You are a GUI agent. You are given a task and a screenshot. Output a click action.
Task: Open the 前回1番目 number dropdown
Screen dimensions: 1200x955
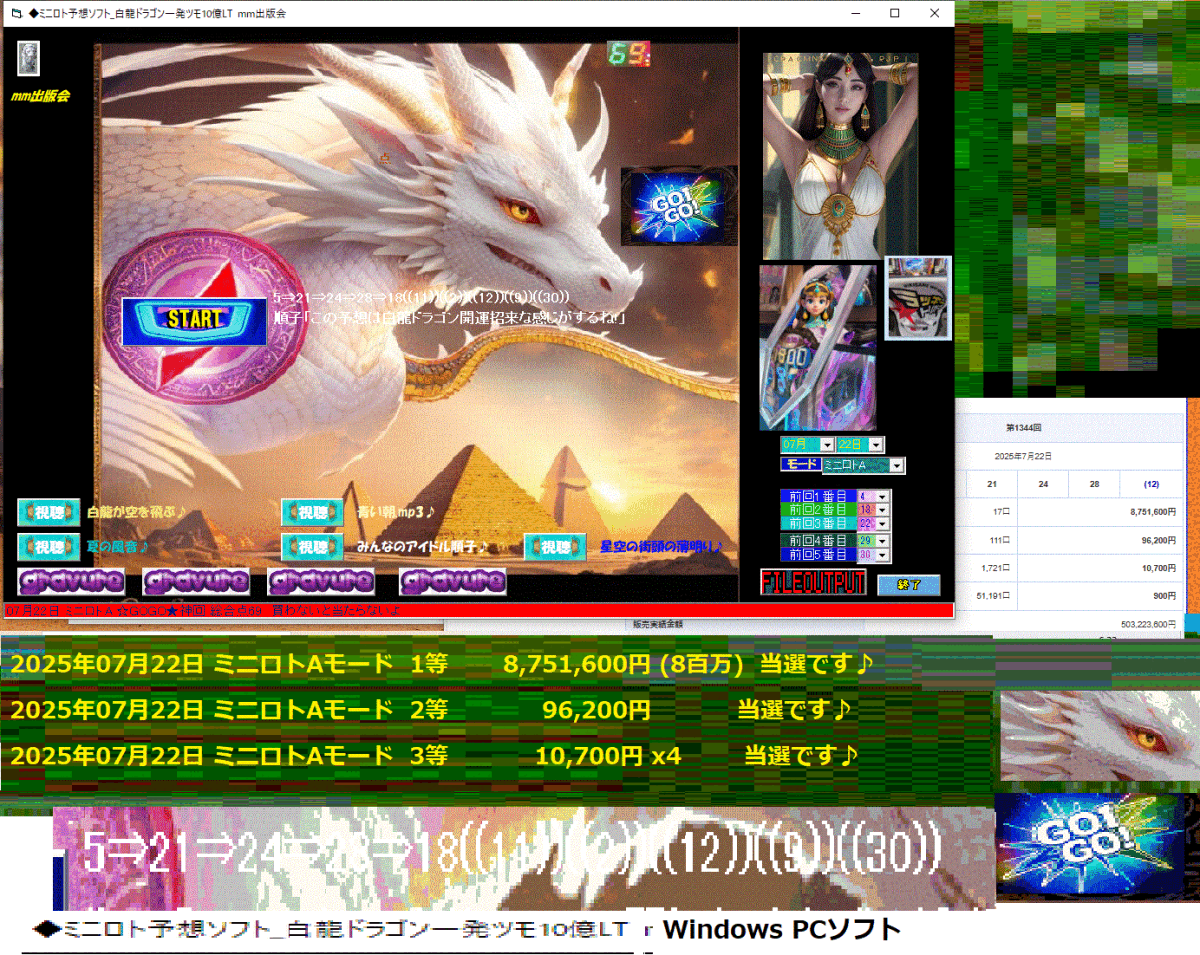pos(883,495)
